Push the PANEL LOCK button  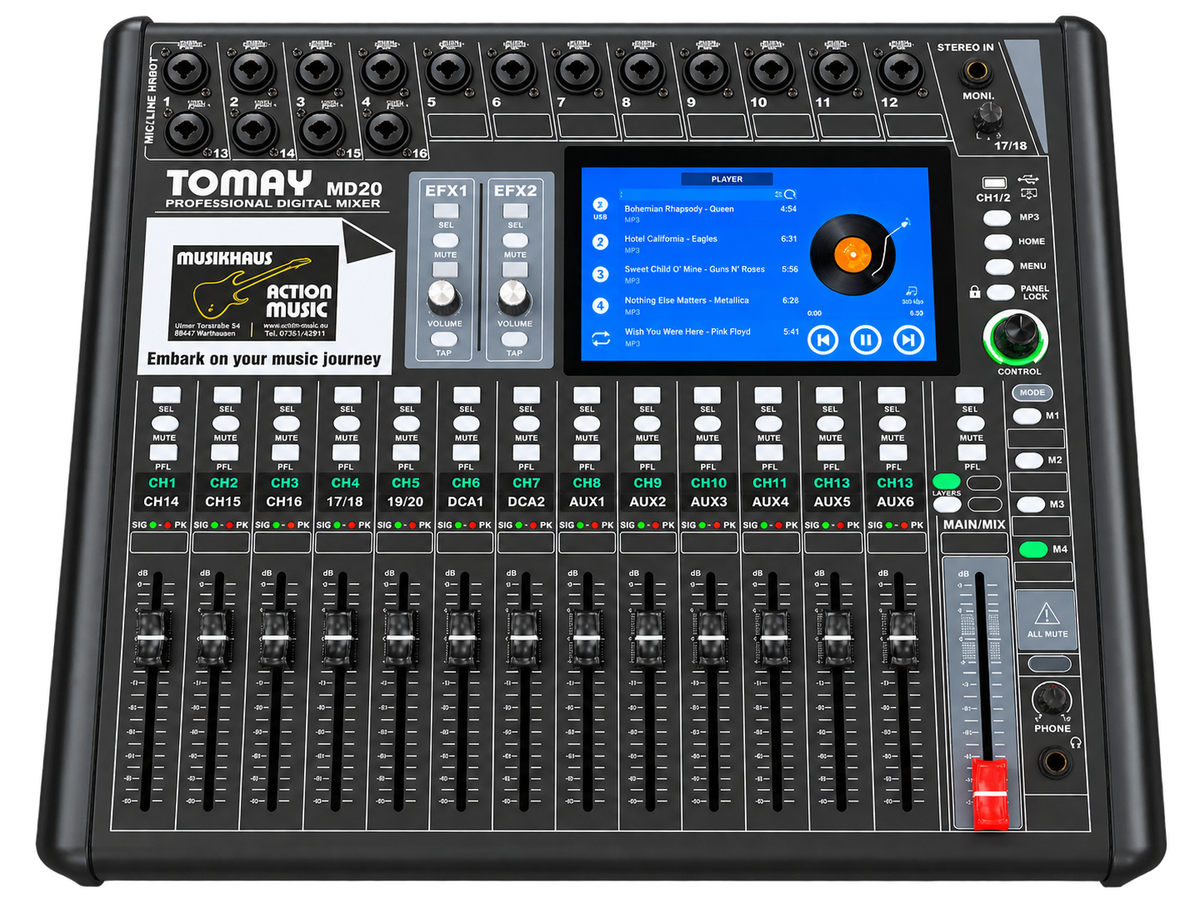coord(1001,292)
